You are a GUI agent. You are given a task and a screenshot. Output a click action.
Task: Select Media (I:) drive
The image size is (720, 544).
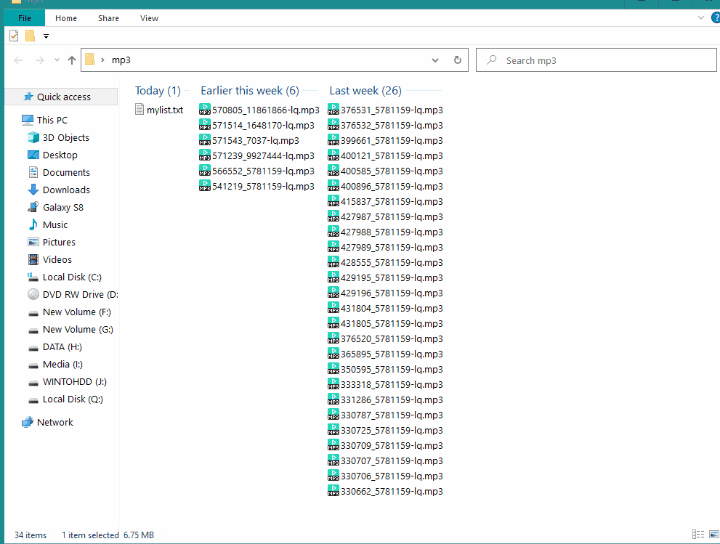(x=62, y=365)
